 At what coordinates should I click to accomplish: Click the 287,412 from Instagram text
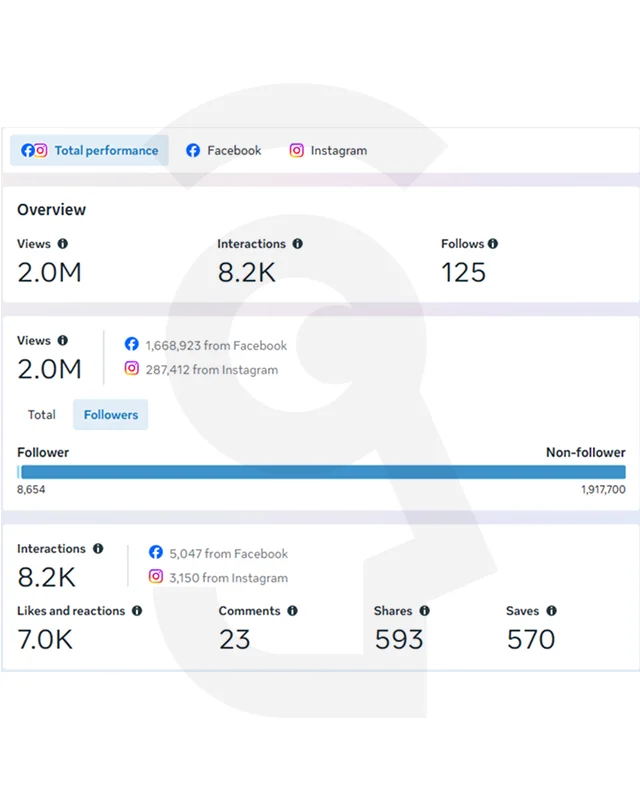[x=212, y=370]
